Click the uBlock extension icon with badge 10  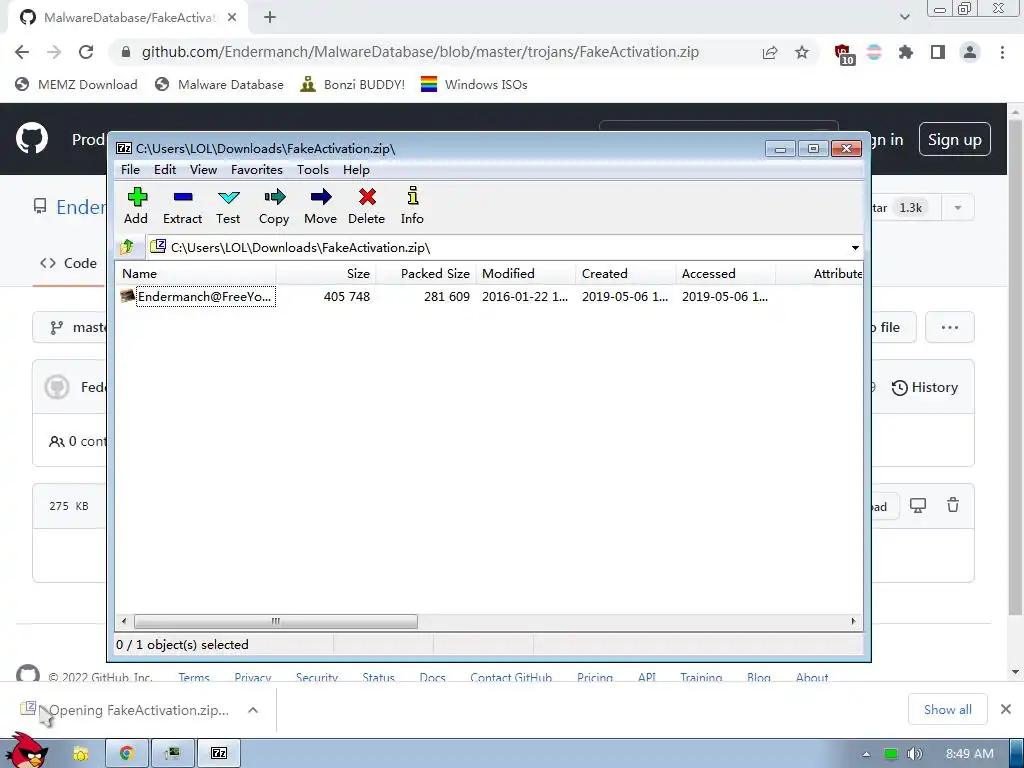843,54
